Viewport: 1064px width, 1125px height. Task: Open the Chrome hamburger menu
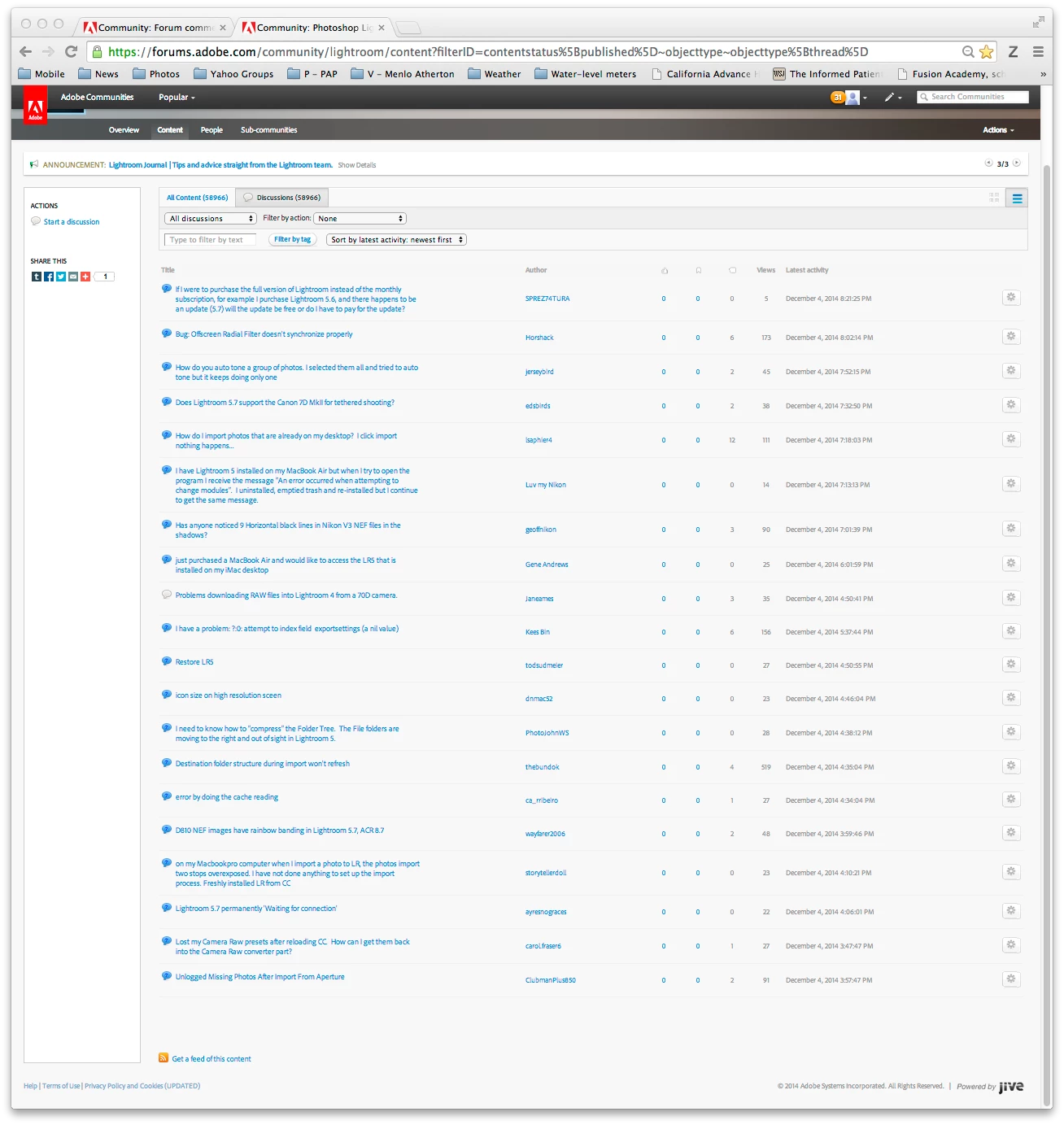1038,51
